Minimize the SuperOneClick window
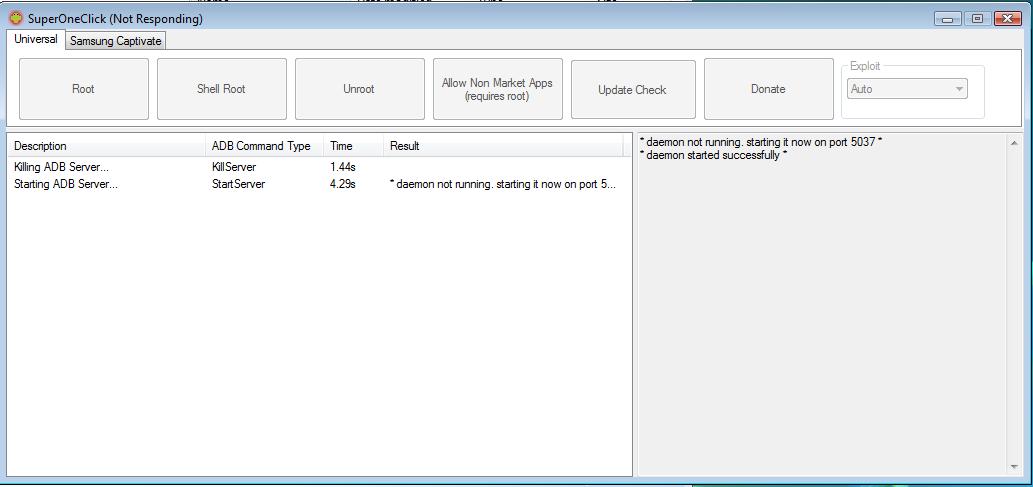The width and height of the screenshot is (1033, 487). pyautogui.click(x=948, y=19)
